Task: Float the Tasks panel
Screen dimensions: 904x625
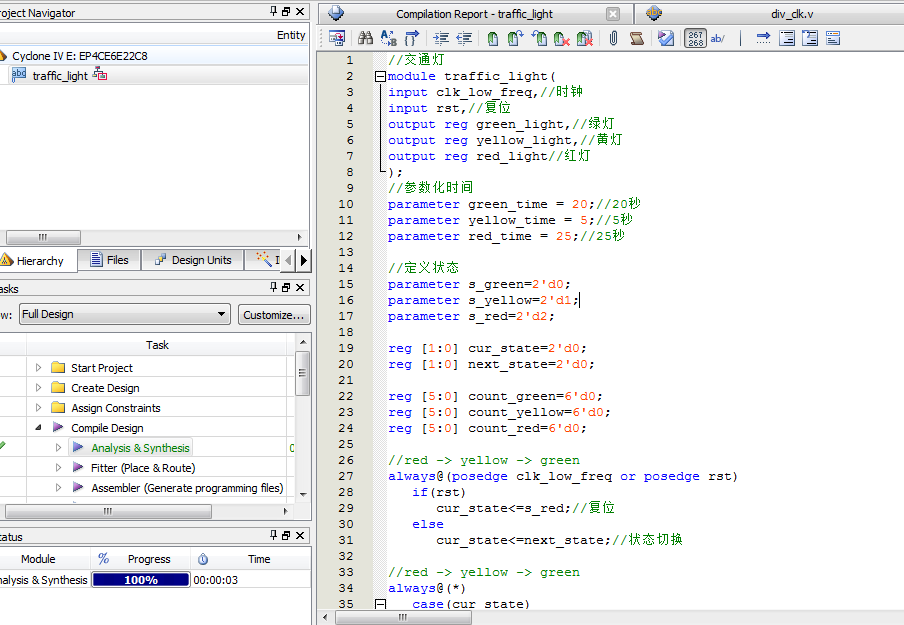Action: (x=286, y=287)
